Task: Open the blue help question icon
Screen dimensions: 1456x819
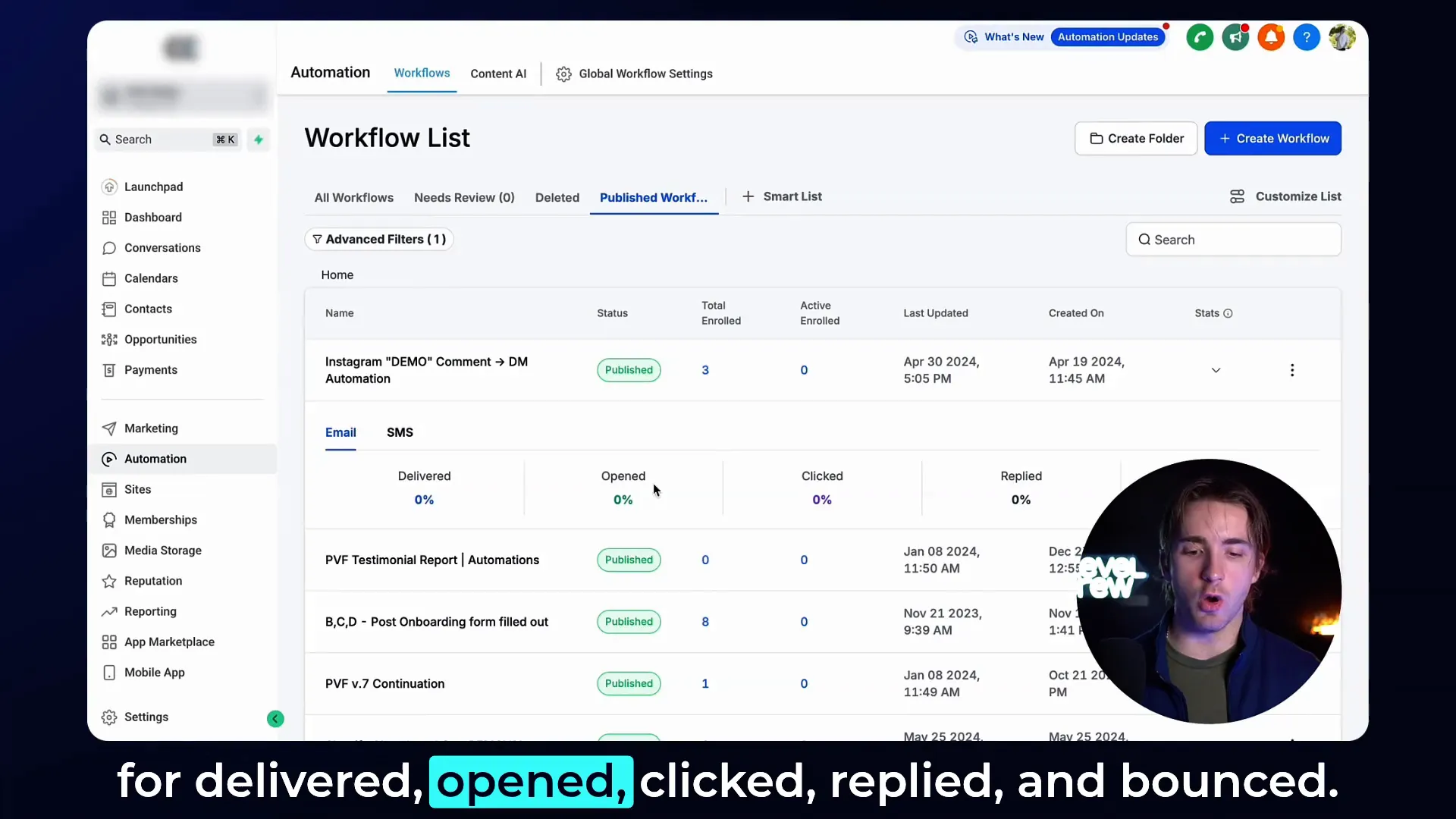Action: point(1307,37)
